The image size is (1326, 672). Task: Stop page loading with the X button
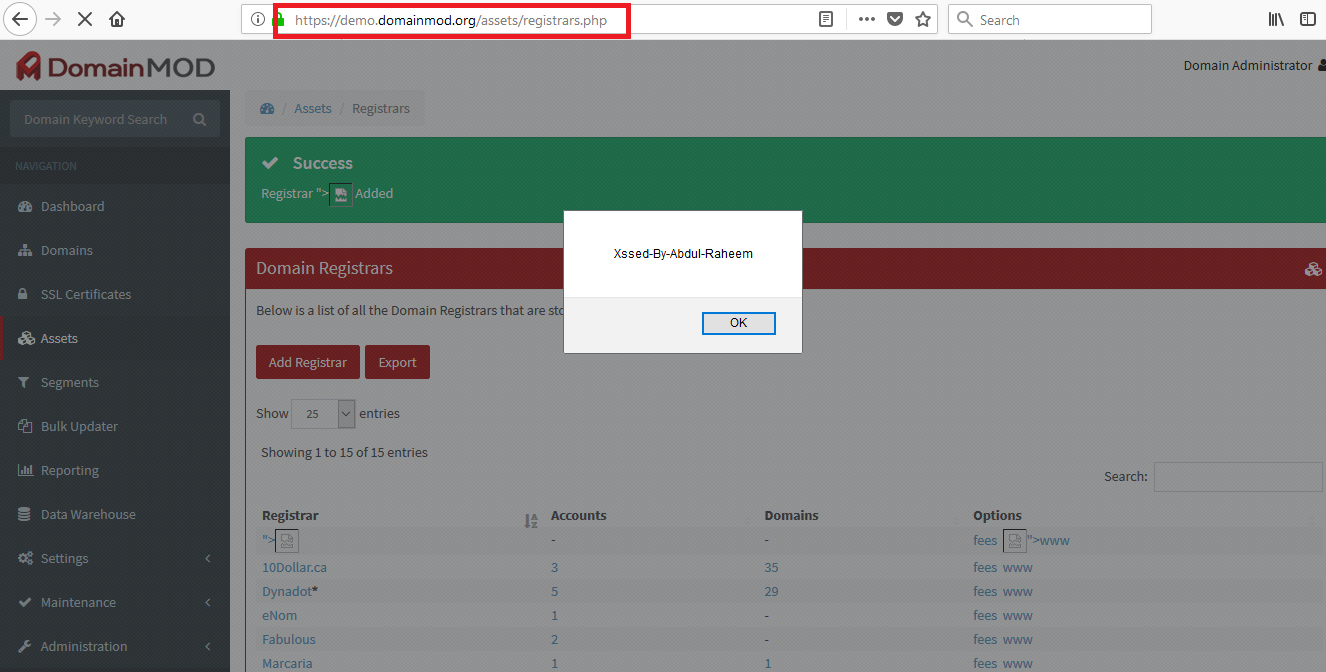85,19
